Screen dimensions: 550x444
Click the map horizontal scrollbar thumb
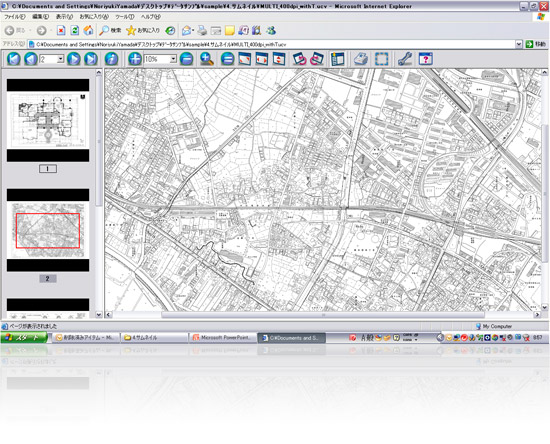coord(323,315)
